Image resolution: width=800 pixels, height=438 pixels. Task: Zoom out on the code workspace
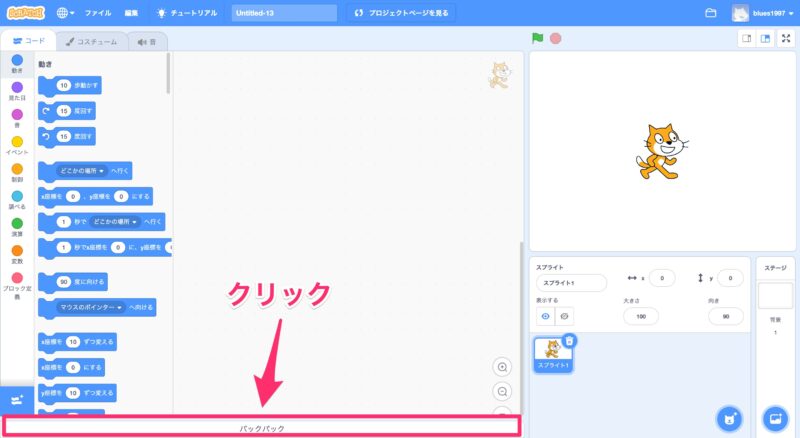502,391
